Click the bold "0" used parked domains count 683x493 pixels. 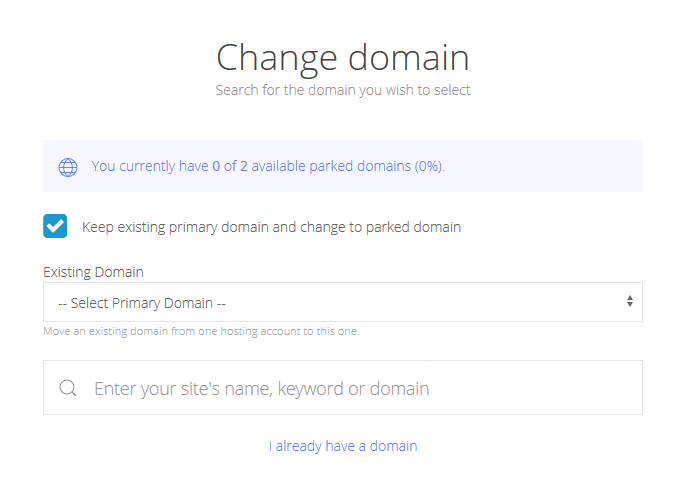point(216,166)
